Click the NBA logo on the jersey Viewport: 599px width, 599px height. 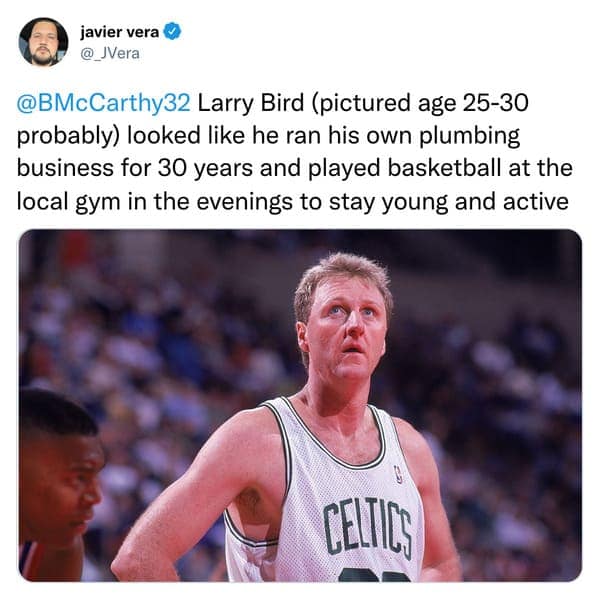pos(398,474)
